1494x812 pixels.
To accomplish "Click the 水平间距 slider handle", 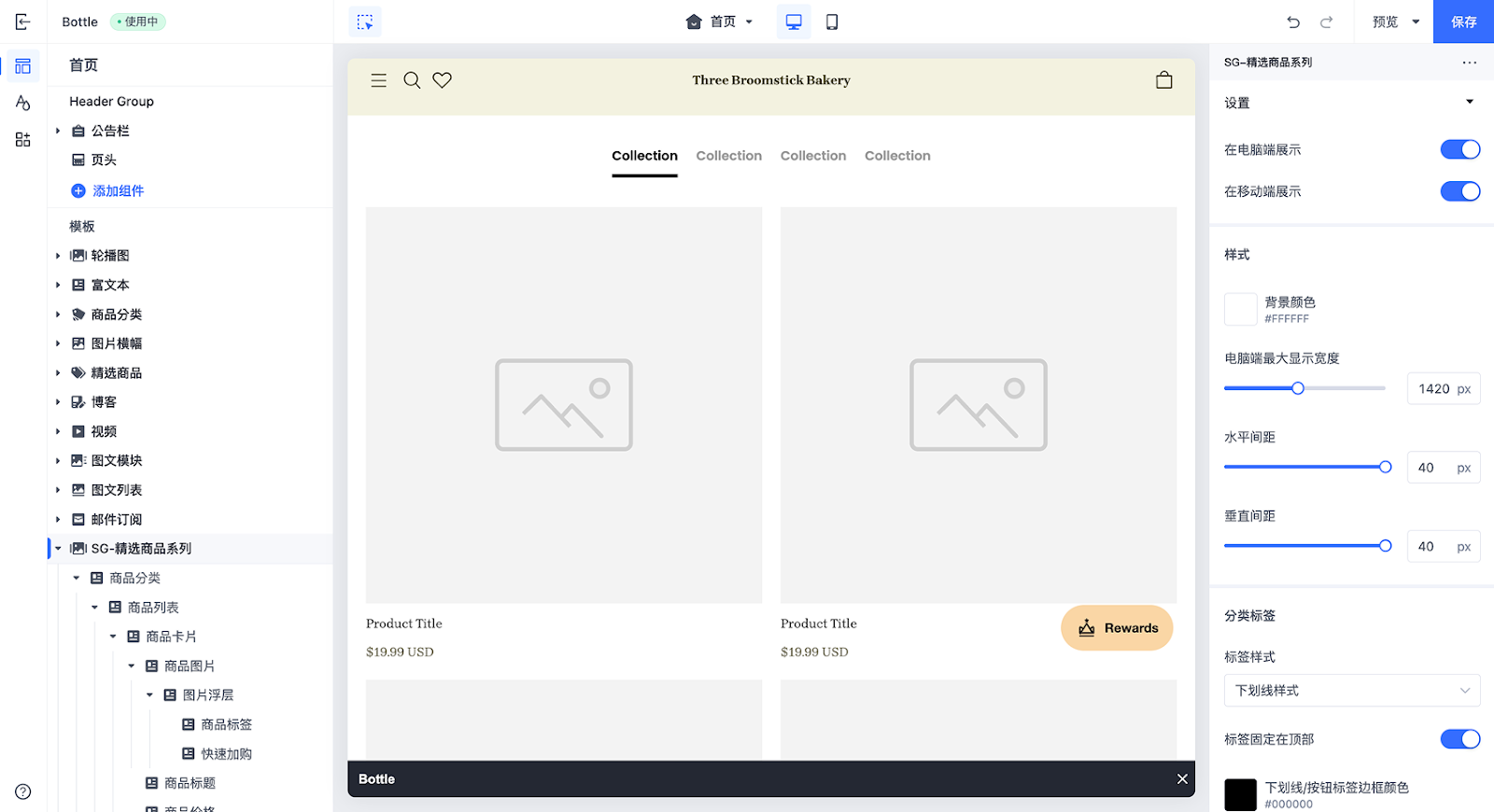I will click(1386, 467).
